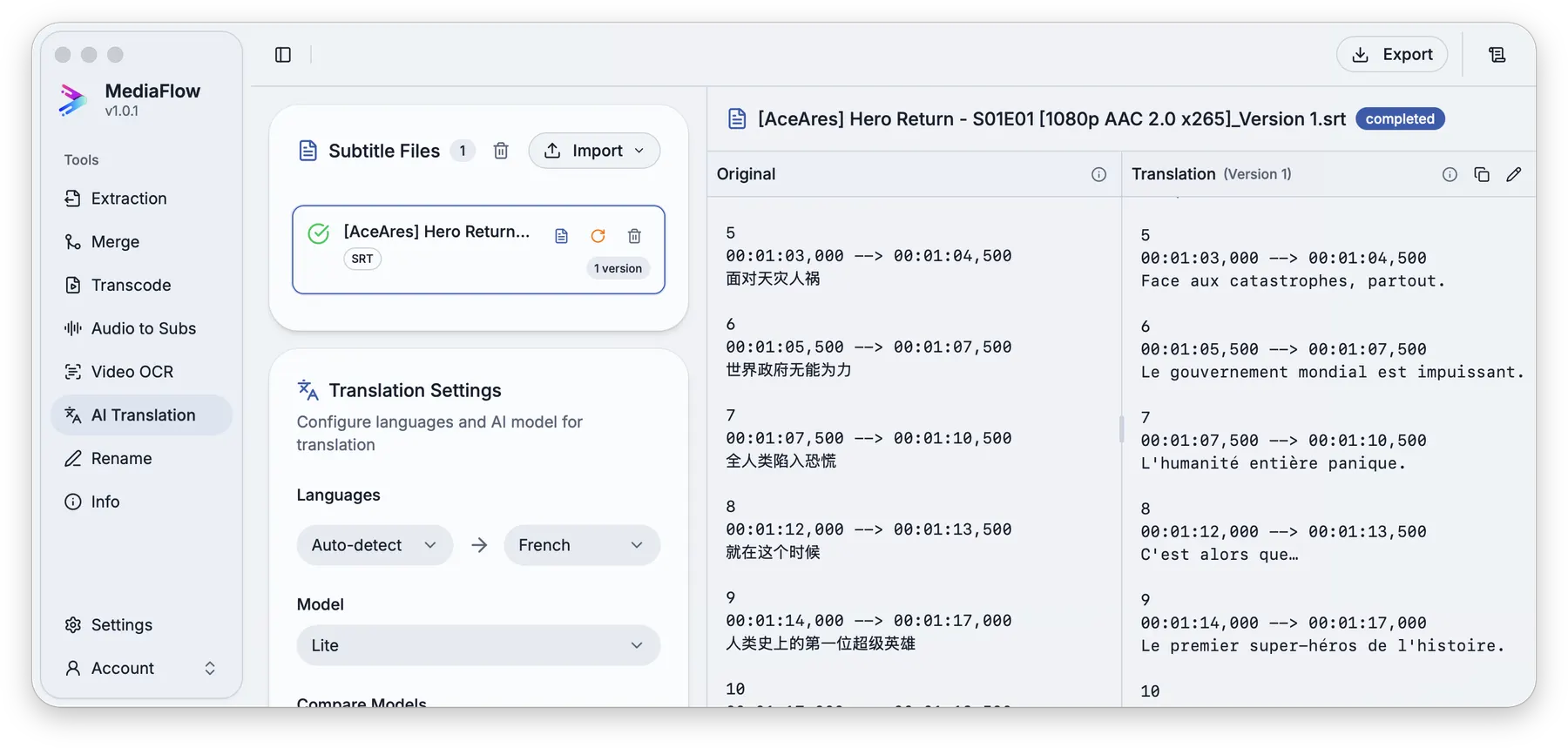Edit the translation with pencil icon
This screenshot has width=1568, height=748.
(1514, 174)
